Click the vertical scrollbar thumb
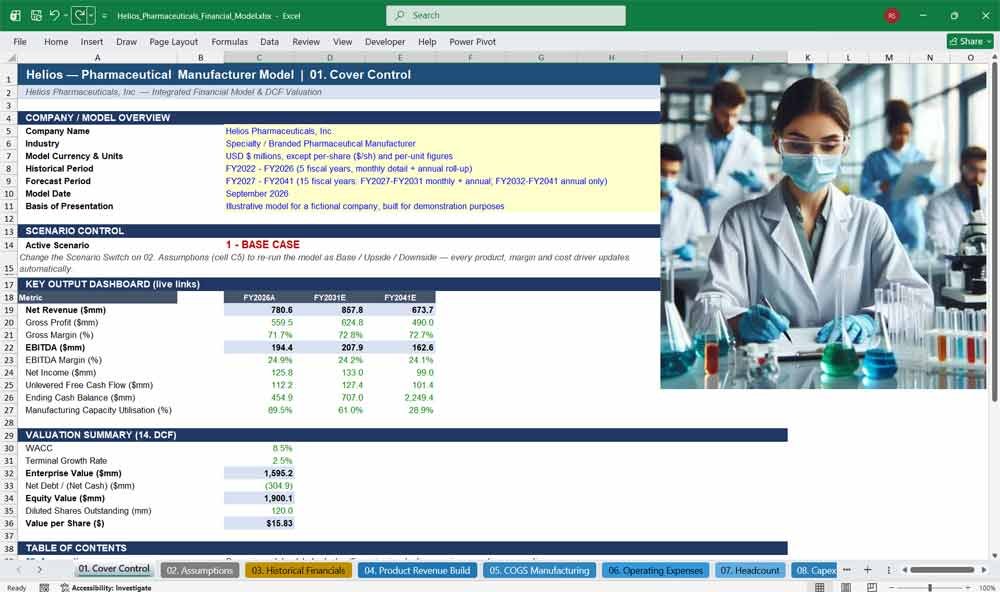This screenshot has height=592, width=1000. [994, 231]
